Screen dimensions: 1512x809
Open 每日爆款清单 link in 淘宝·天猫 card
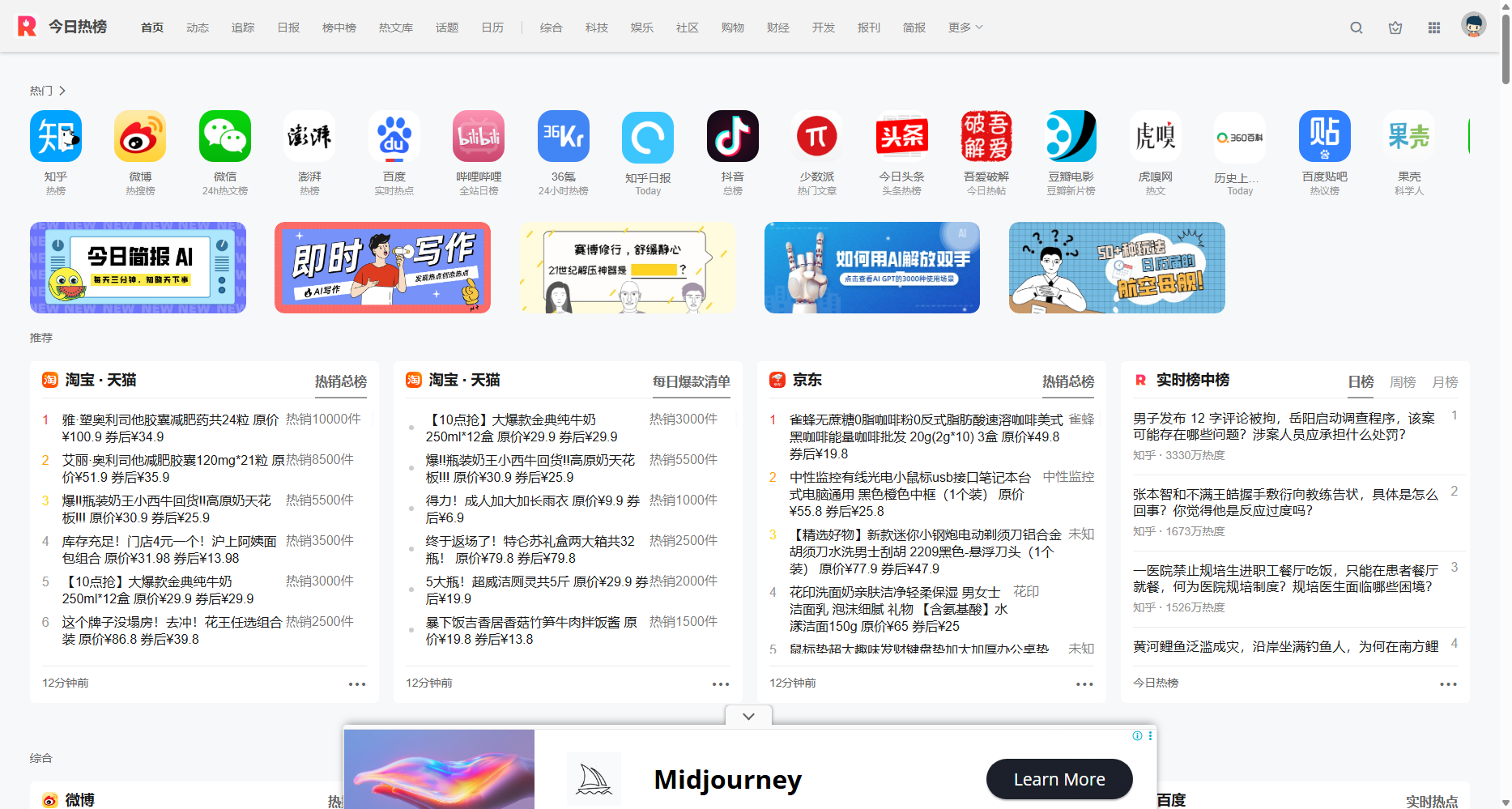(x=692, y=381)
